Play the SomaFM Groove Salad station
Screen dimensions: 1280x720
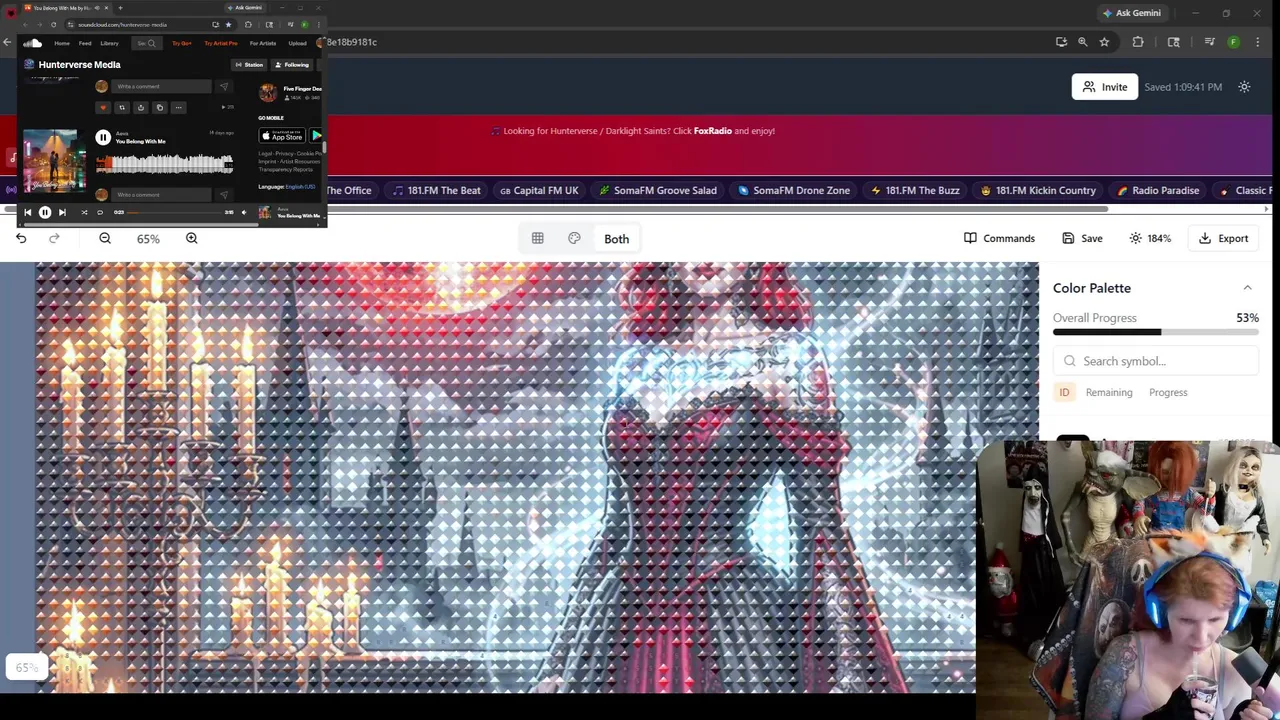[x=658, y=190]
